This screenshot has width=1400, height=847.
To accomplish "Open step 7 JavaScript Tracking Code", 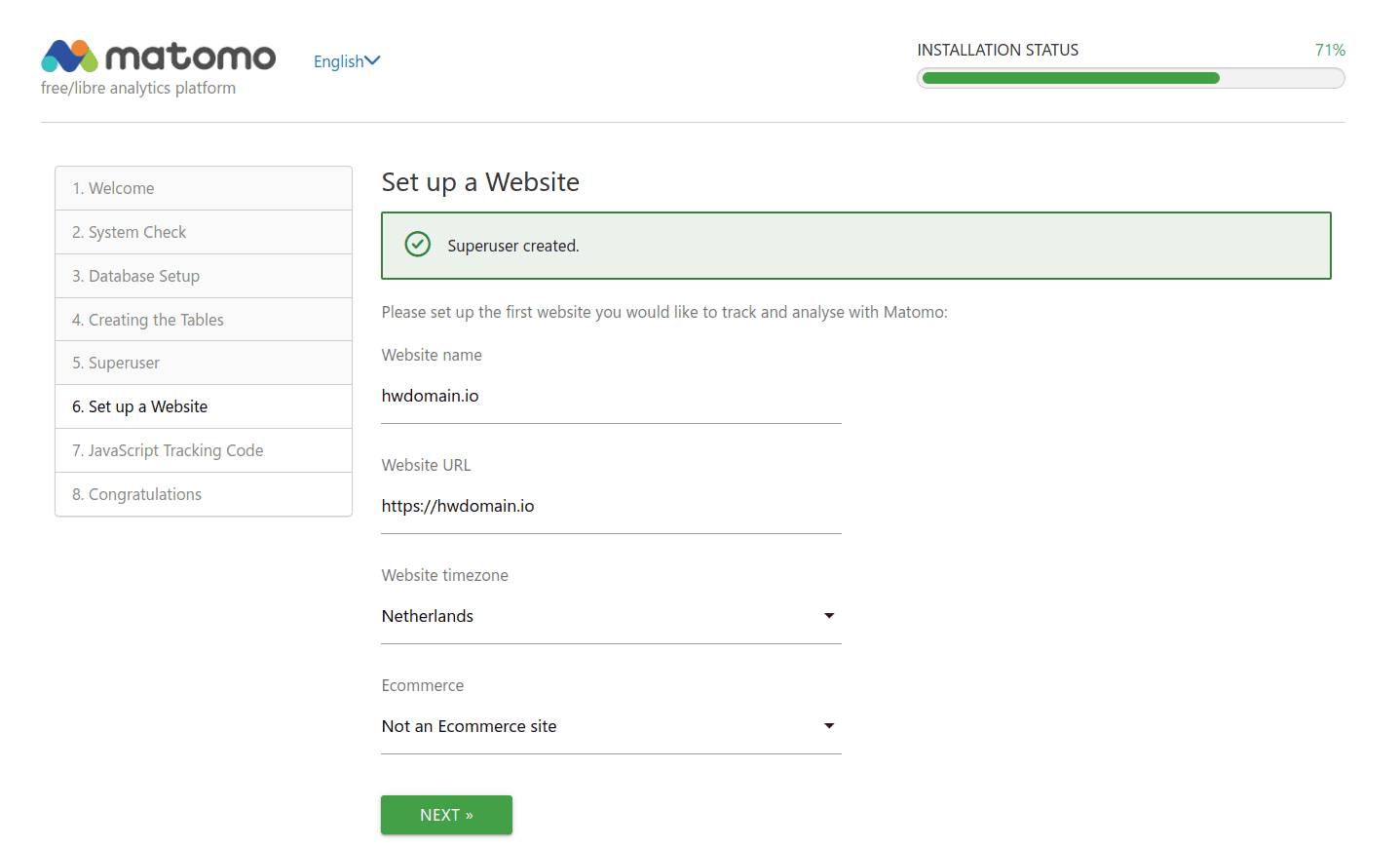I will tap(204, 450).
